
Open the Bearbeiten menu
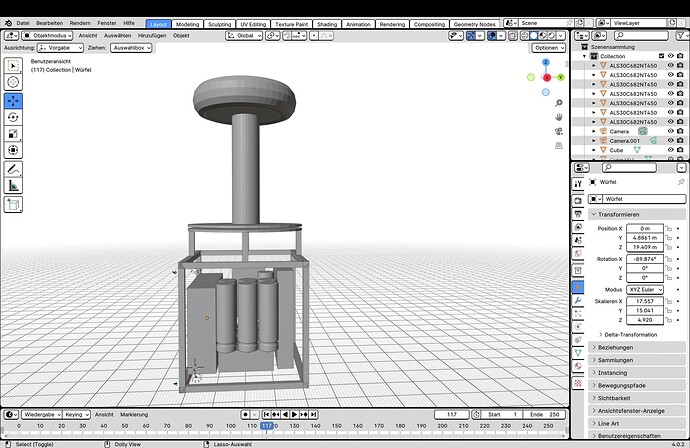pos(49,23)
